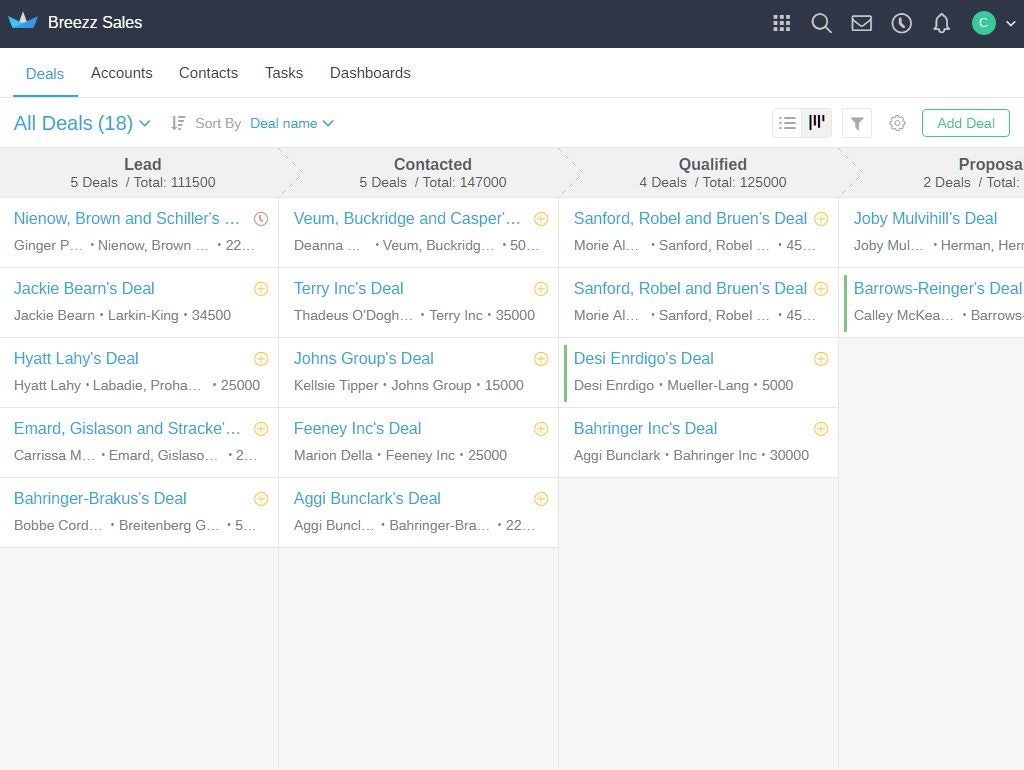This screenshot has height=770, width=1024.
Task: Open the board settings gear
Action: click(x=897, y=123)
